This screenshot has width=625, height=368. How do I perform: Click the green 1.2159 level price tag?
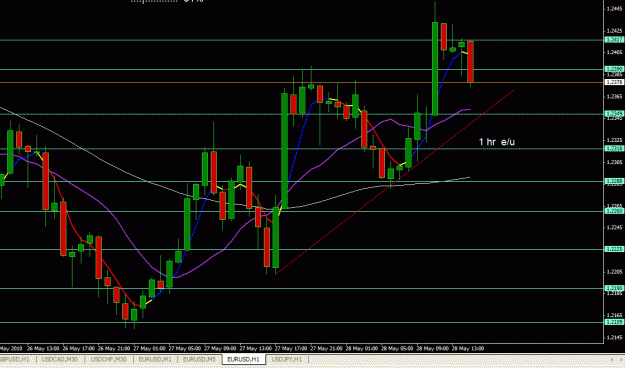(614, 322)
